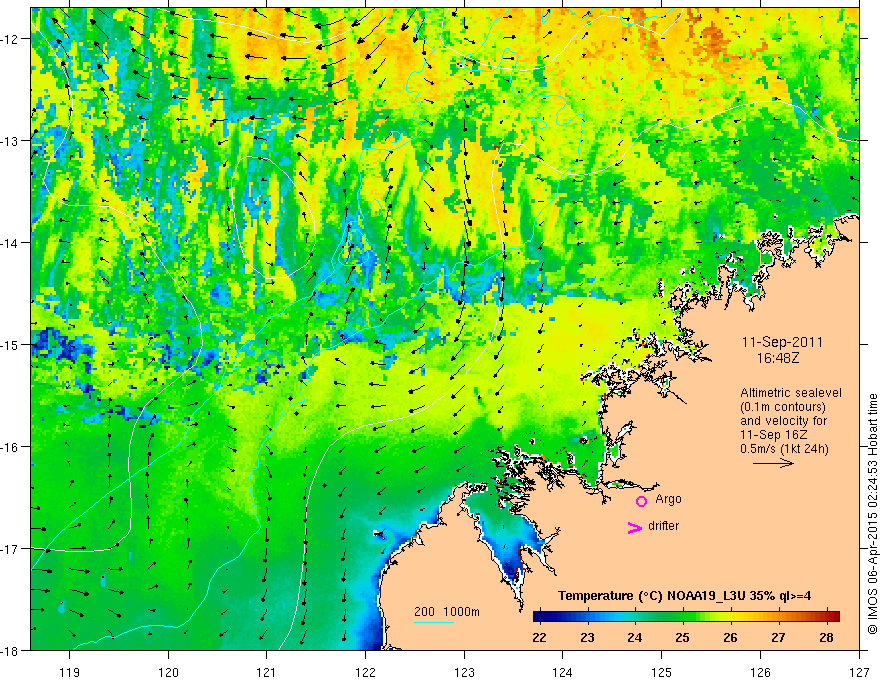
Task: Click the IMOS copyright timestamp text
Action: pos(872,512)
